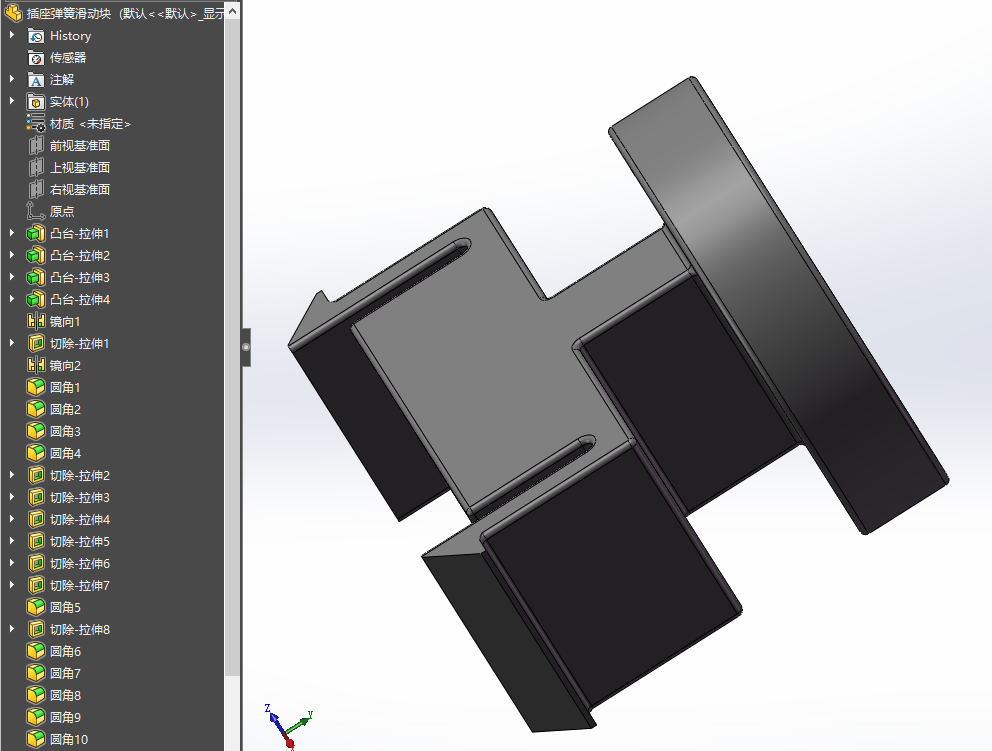
Task: Select the 切除-拉伸6 tree label
Action: 80,564
